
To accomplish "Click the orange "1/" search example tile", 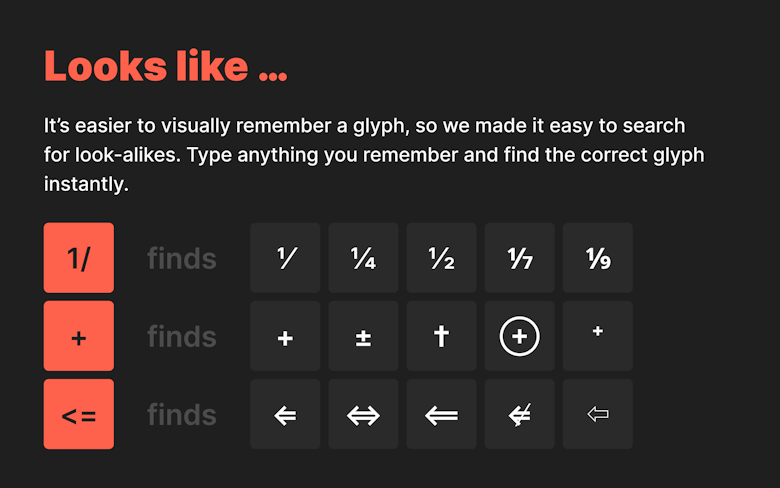I will (x=79, y=258).
